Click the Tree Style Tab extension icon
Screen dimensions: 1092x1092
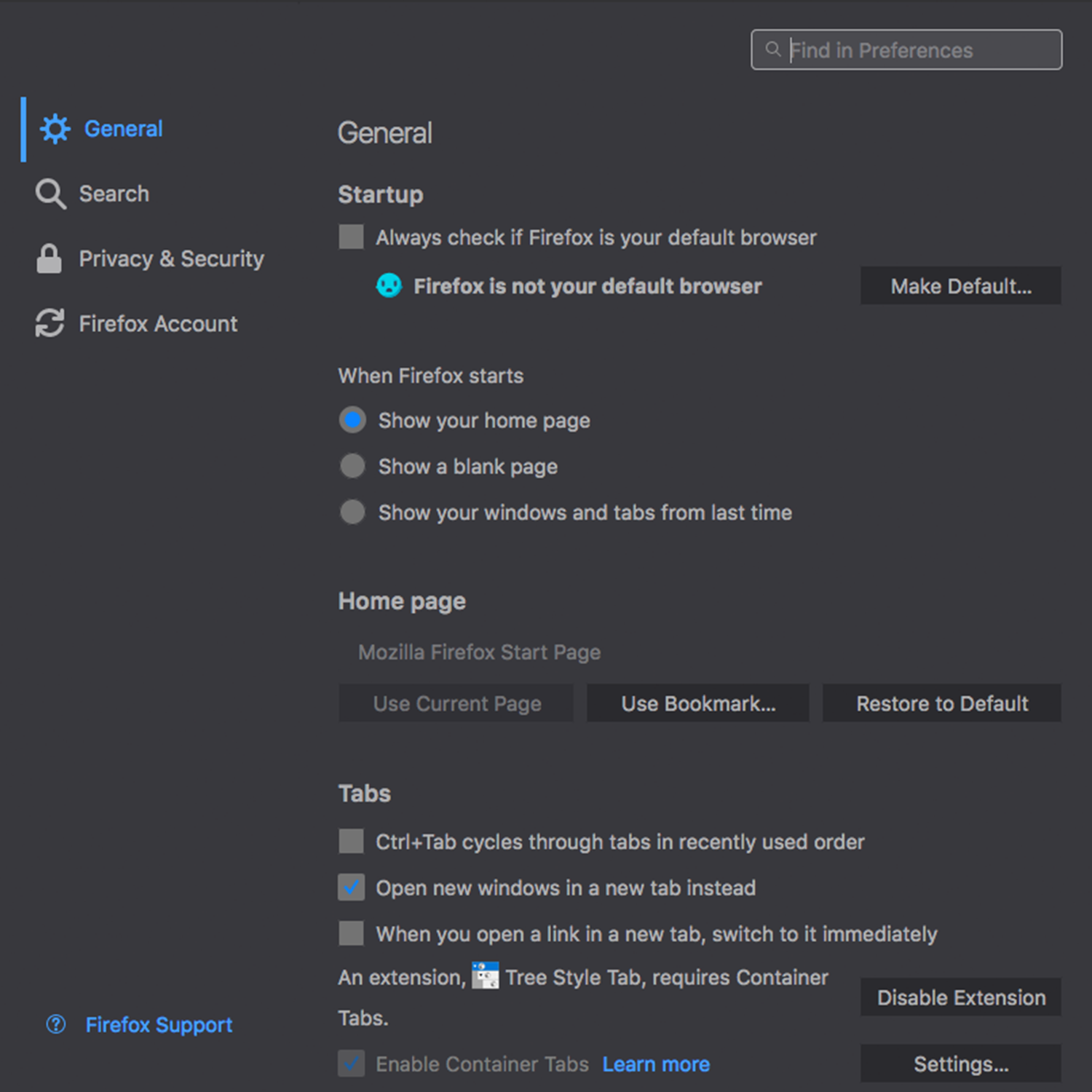(486, 976)
